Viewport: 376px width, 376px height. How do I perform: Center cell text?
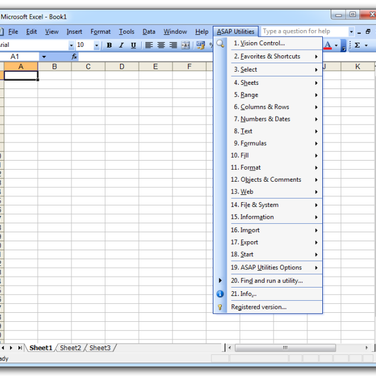click(x=161, y=45)
